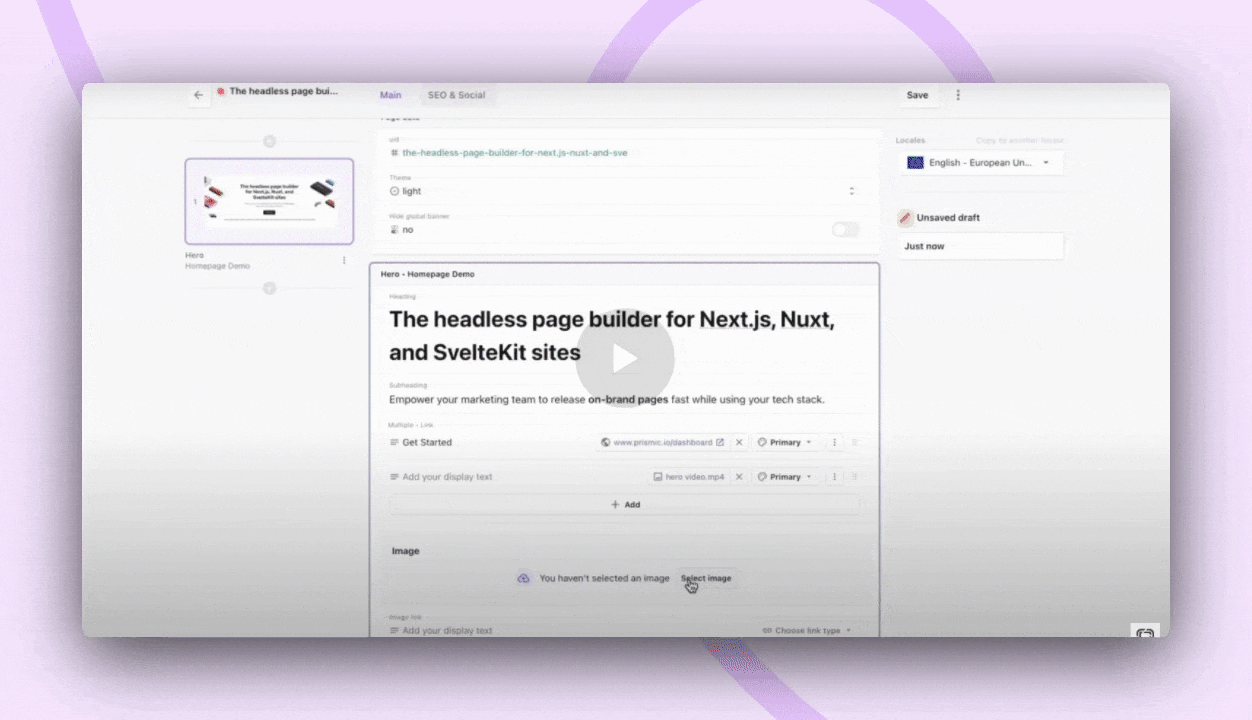Click the globe icon next to dashboard link
1252x720 pixels.
tap(604, 441)
